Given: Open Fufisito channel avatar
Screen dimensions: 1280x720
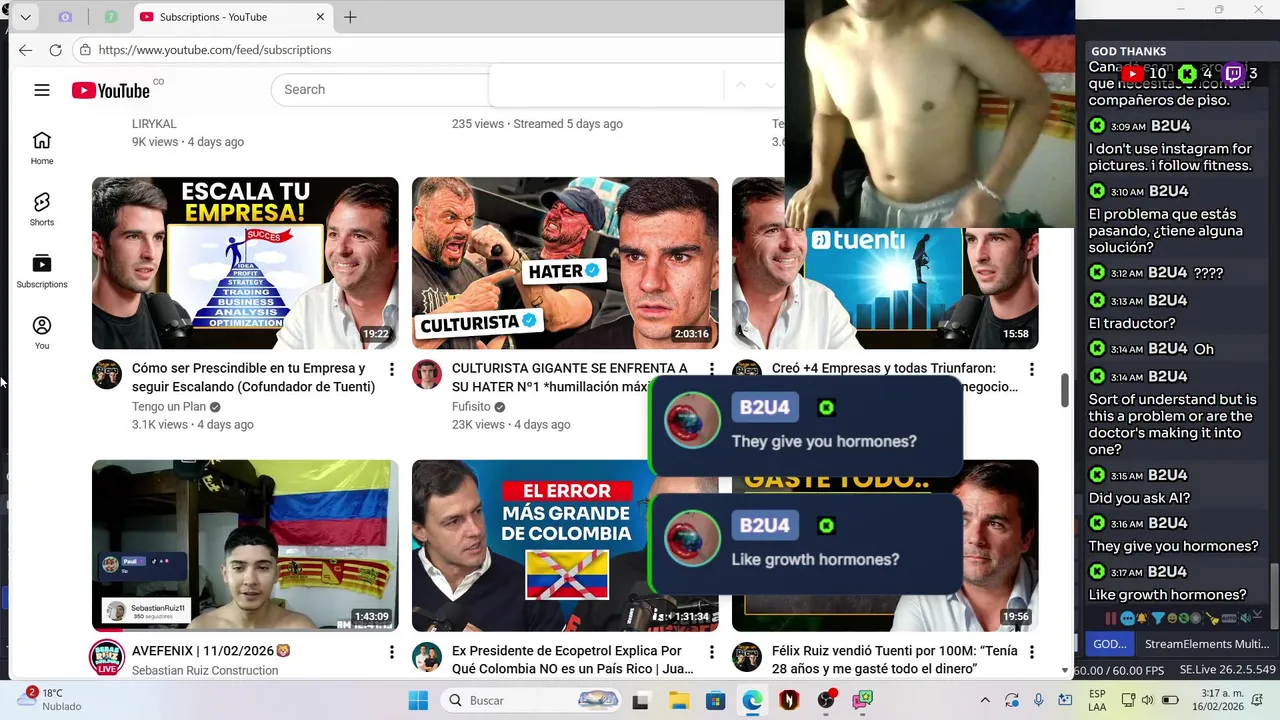Looking at the screenshot, I should (427, 375).
